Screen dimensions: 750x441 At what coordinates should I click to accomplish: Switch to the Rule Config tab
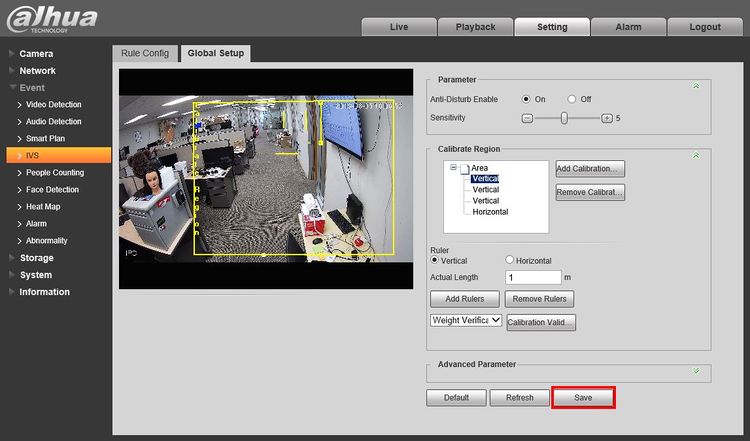click(146, 53)
